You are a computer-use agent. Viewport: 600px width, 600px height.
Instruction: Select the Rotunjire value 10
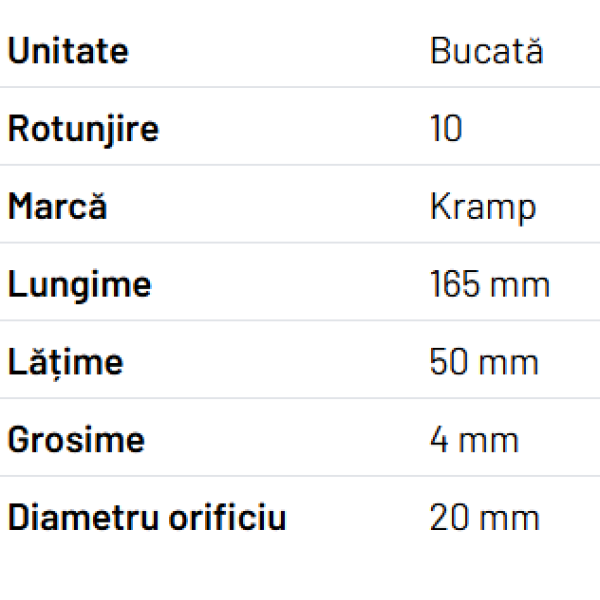click(446, 129)
